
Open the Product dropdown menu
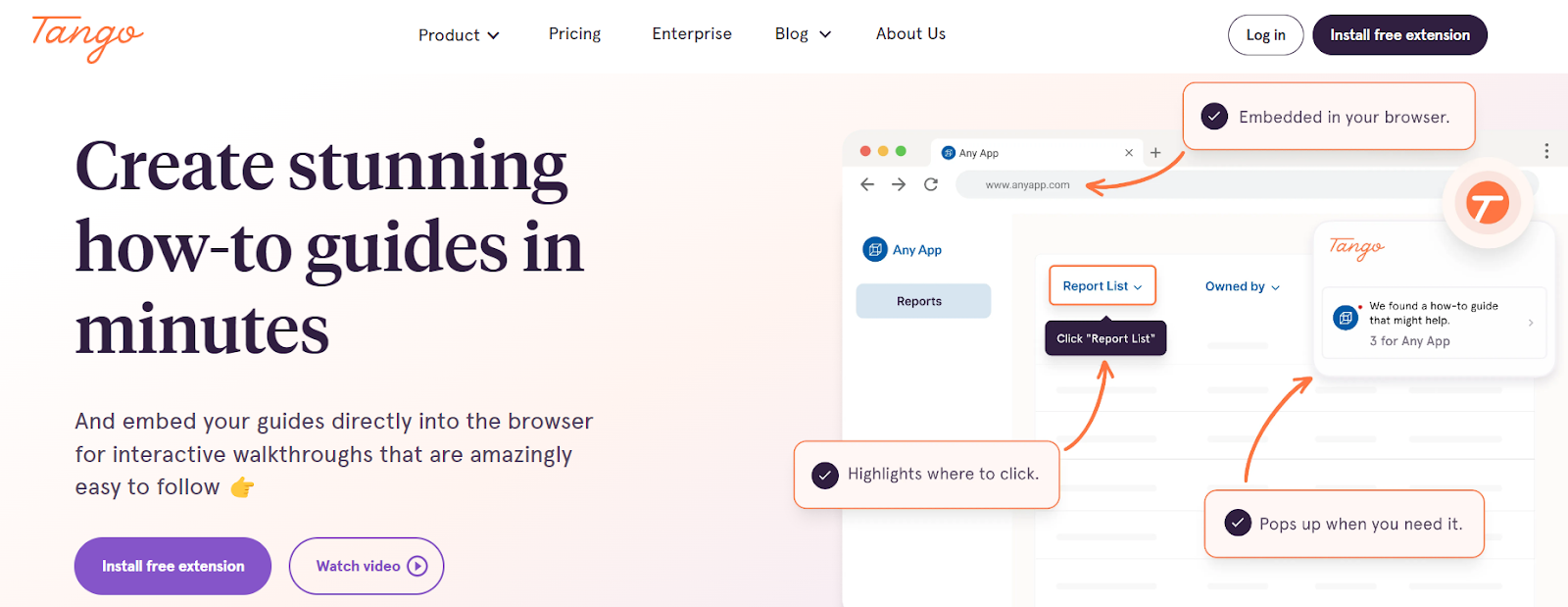[x=459, y=35]
